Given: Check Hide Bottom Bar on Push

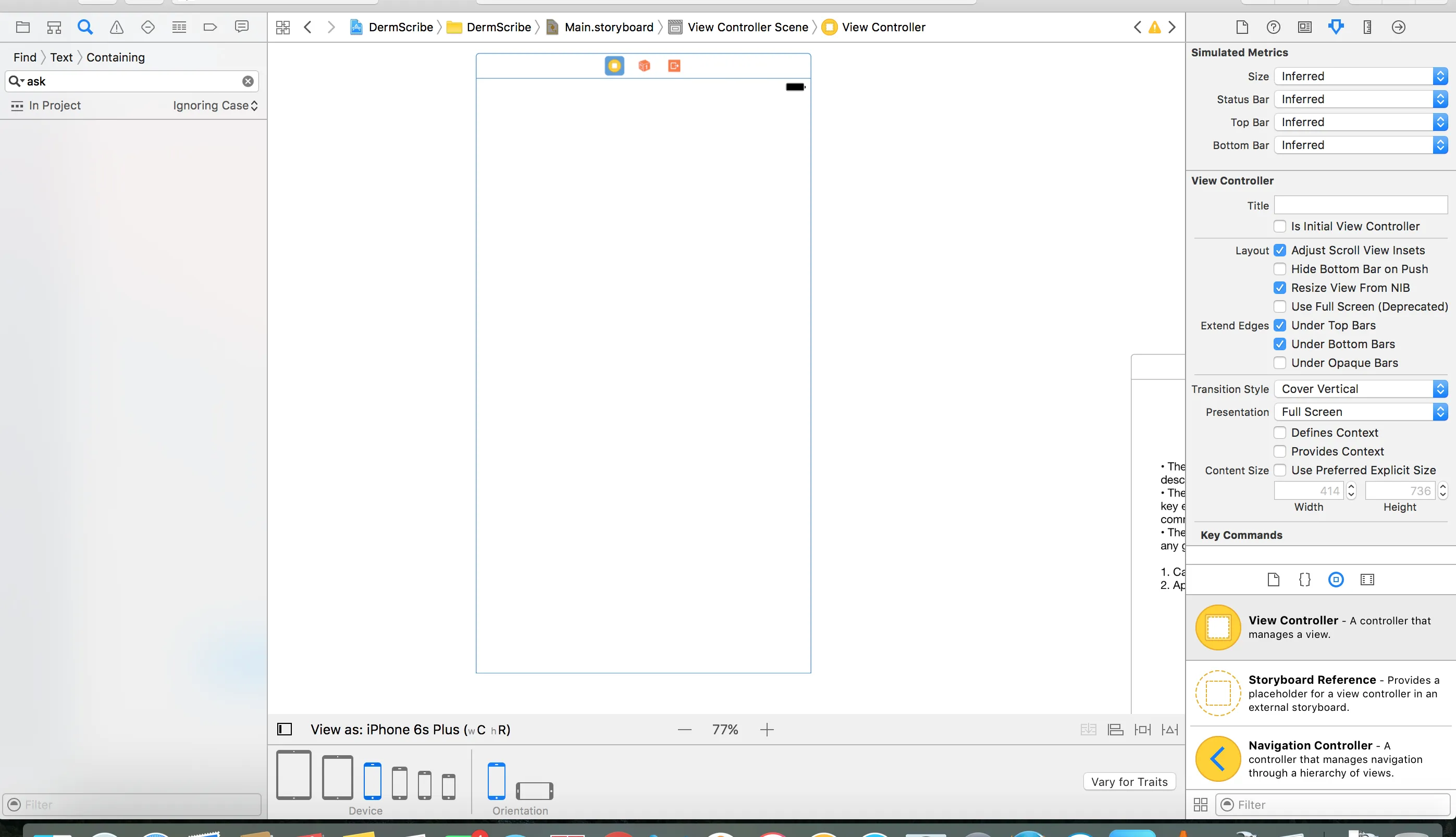Looking at the screenshot, I should point(1280,269).
